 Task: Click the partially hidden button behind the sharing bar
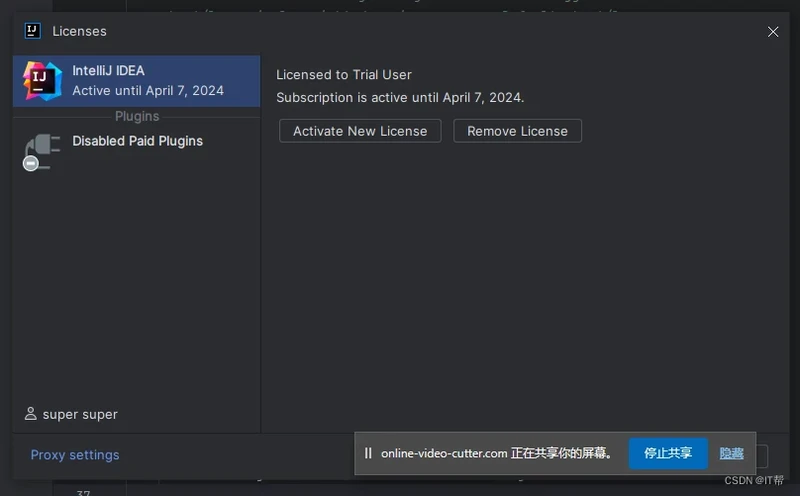coord(762,456)
